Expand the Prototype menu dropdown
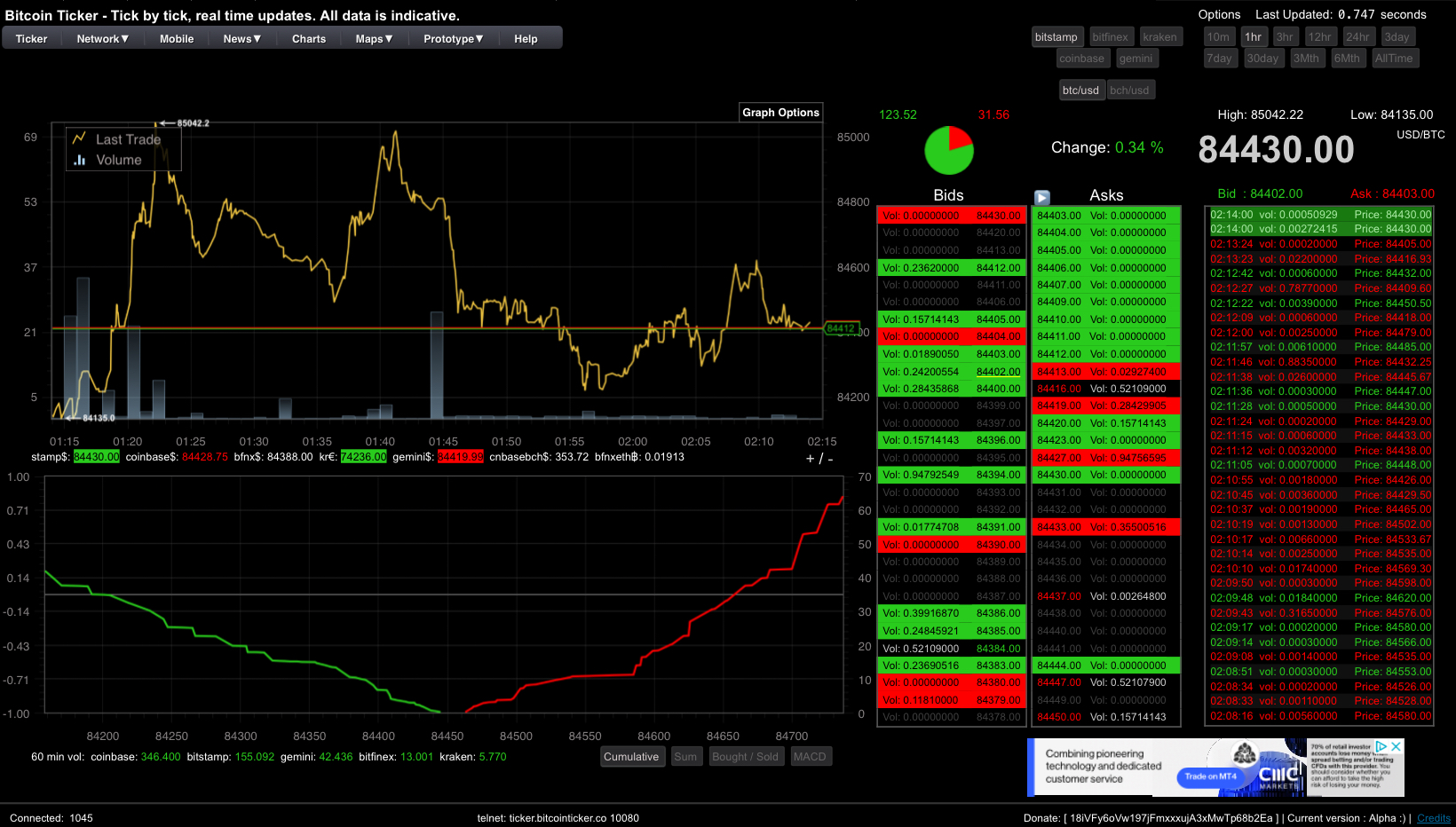Image resolution: width=1456 pixels, height=827 pixels. (x=454, y=39)
